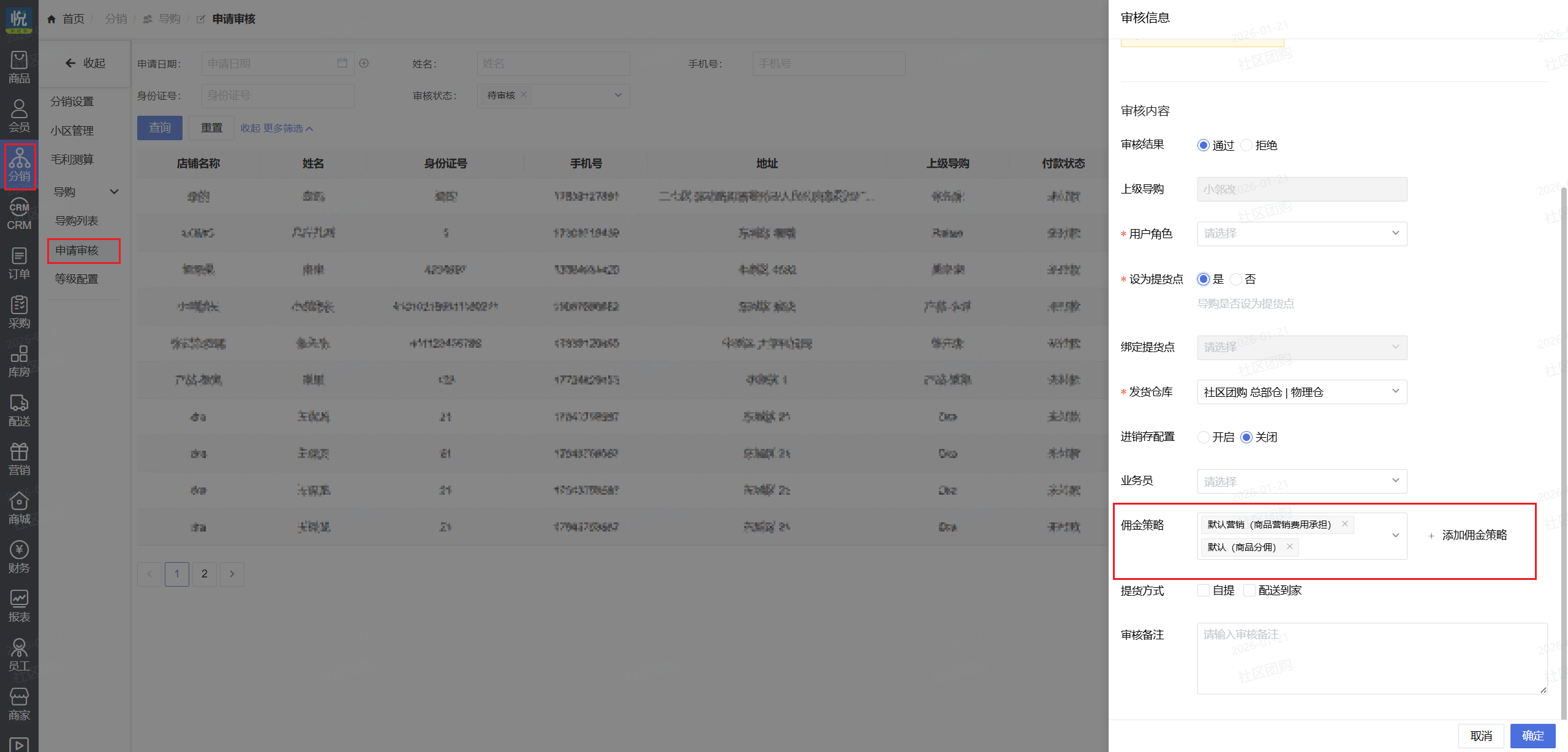Click the 营销 gift icon
1568x752 pixels.
19,459
